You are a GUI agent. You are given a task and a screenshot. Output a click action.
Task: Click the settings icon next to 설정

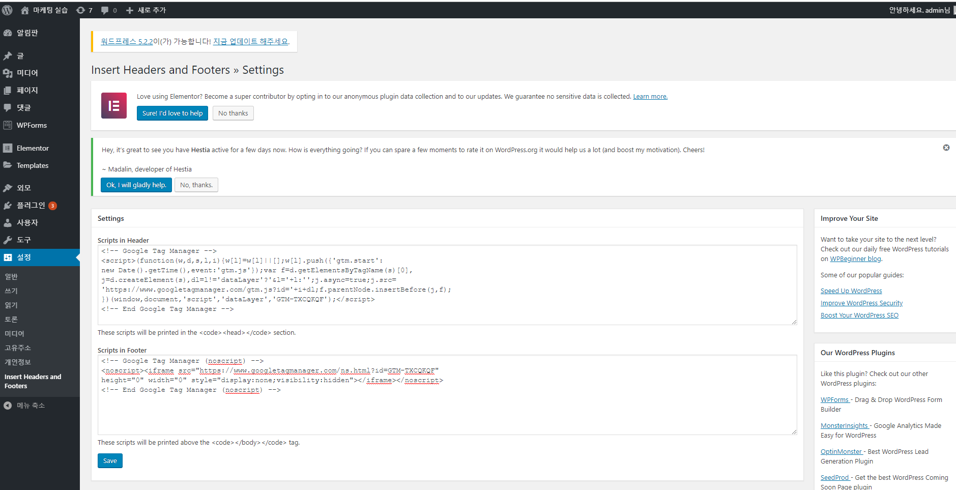pyautogui.click(x=7, y=257)
